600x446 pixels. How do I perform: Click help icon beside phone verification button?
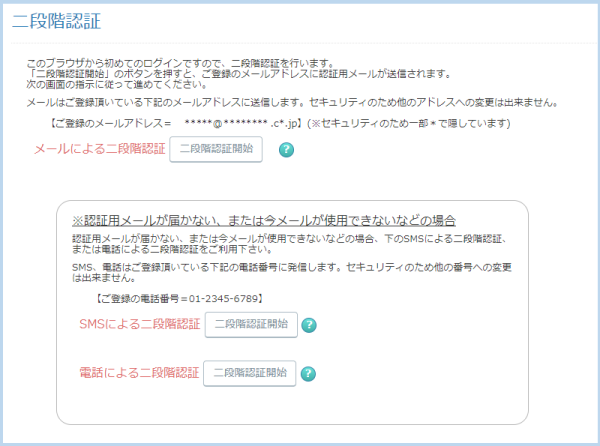[x=308, y=374]
